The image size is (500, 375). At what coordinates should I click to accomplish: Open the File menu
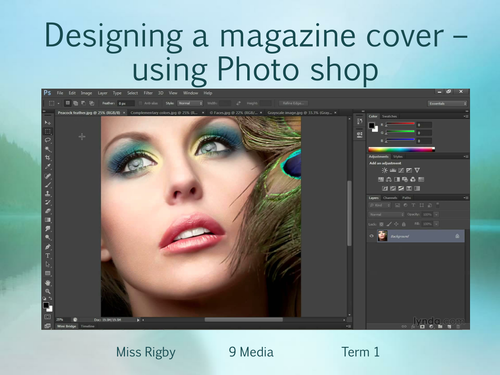pos(60,93)
